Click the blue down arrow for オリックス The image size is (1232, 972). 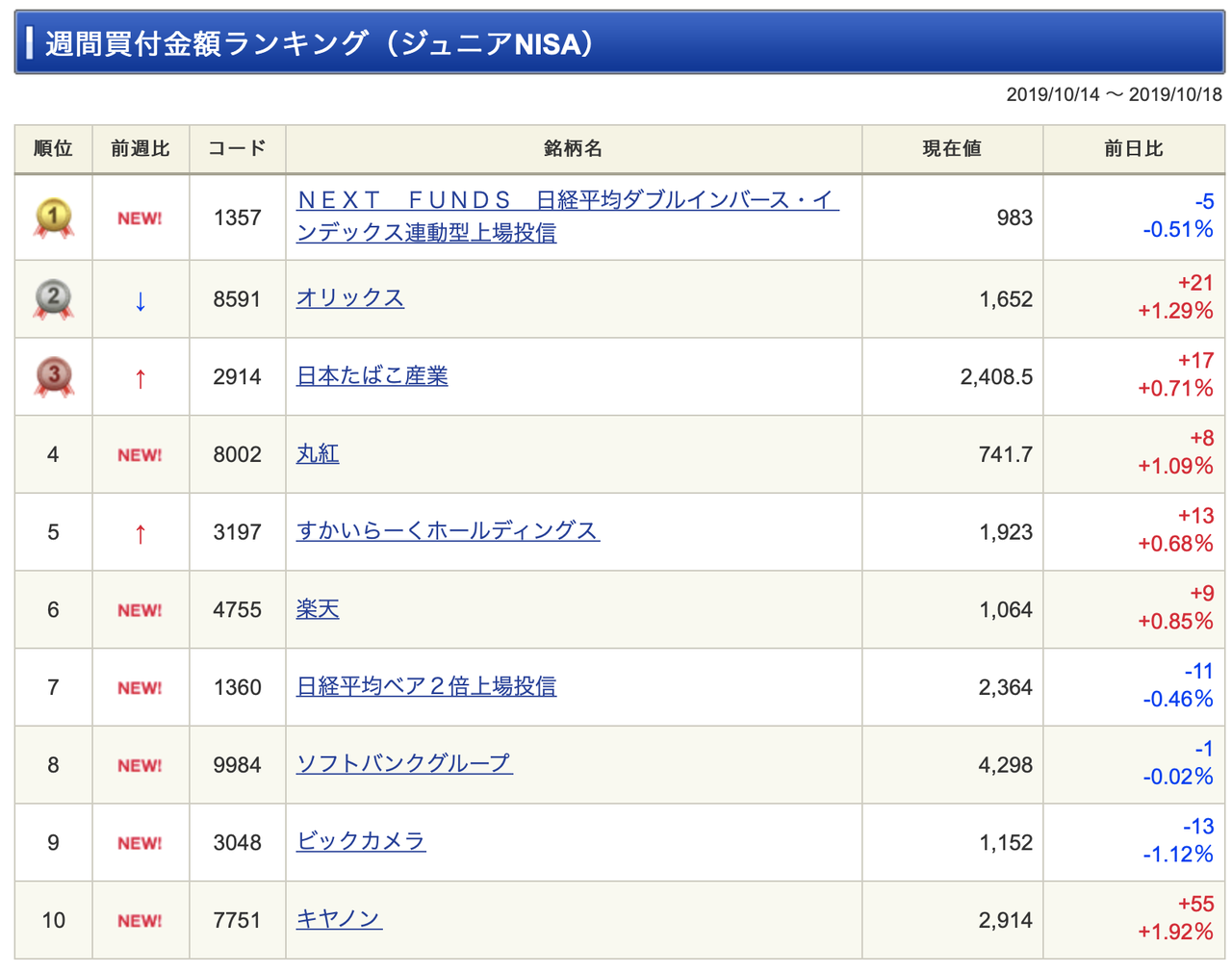141,301
